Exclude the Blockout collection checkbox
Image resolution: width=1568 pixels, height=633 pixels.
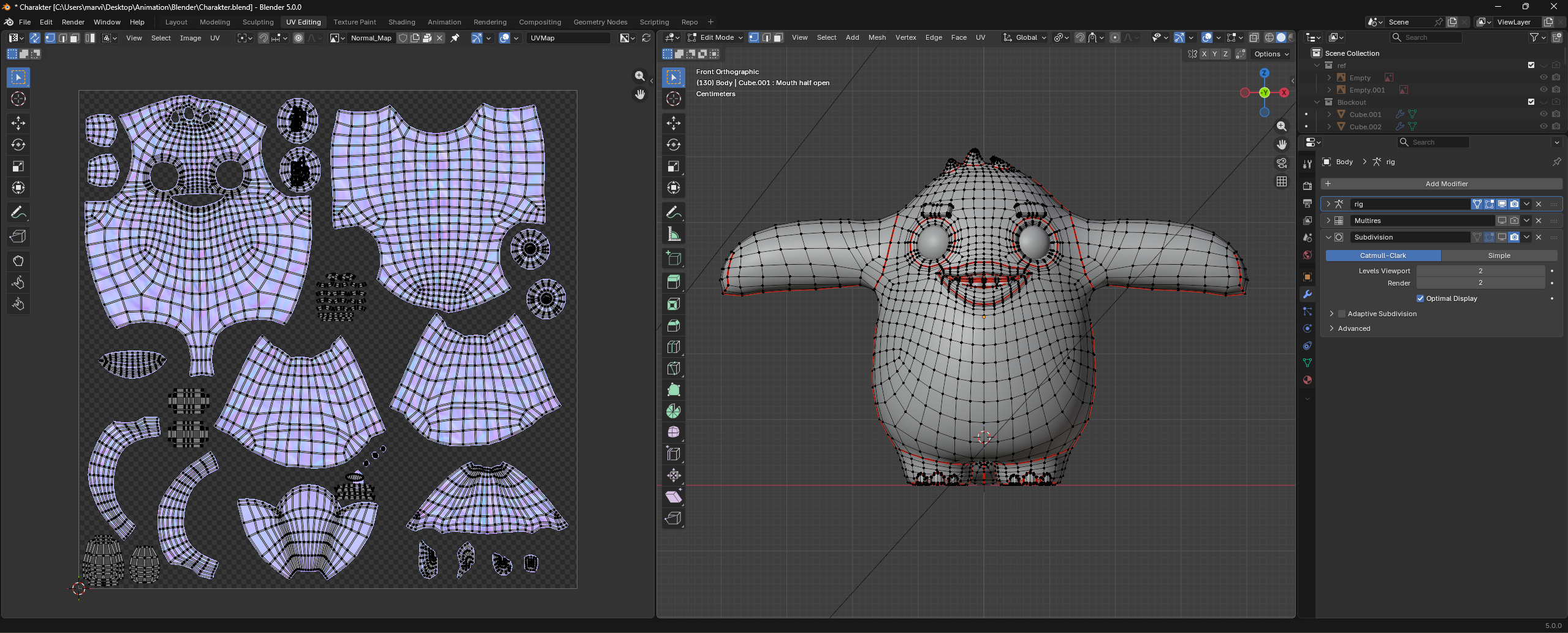(x=1531, y=102)
